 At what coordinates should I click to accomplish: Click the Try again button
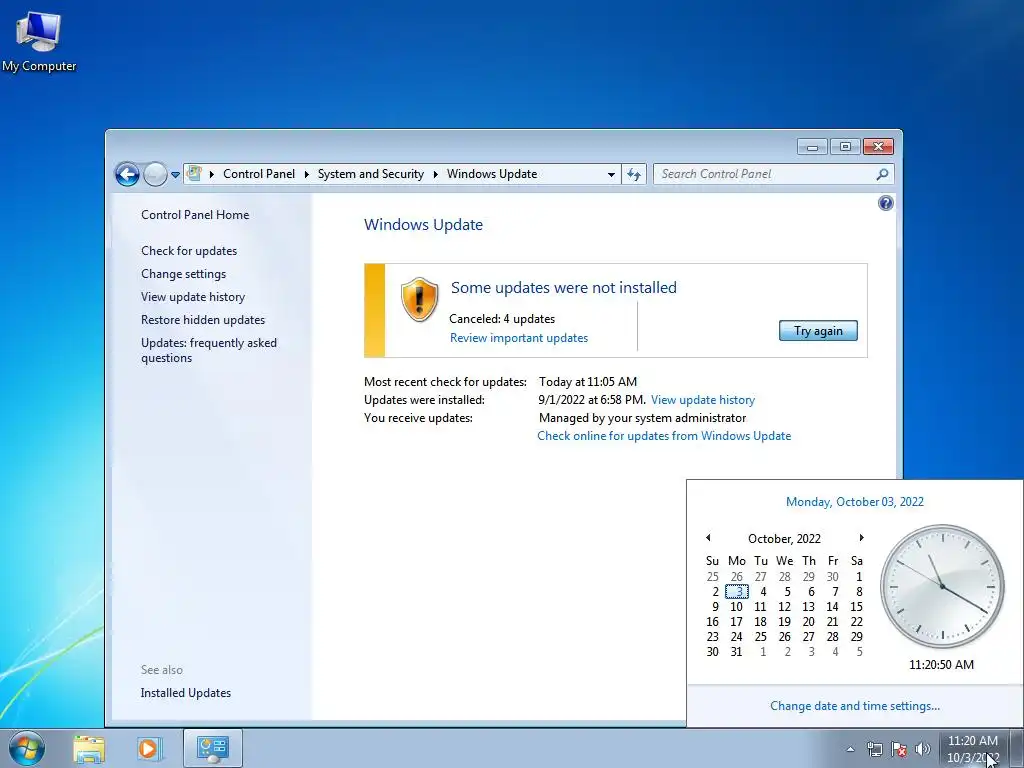point(818,330)
